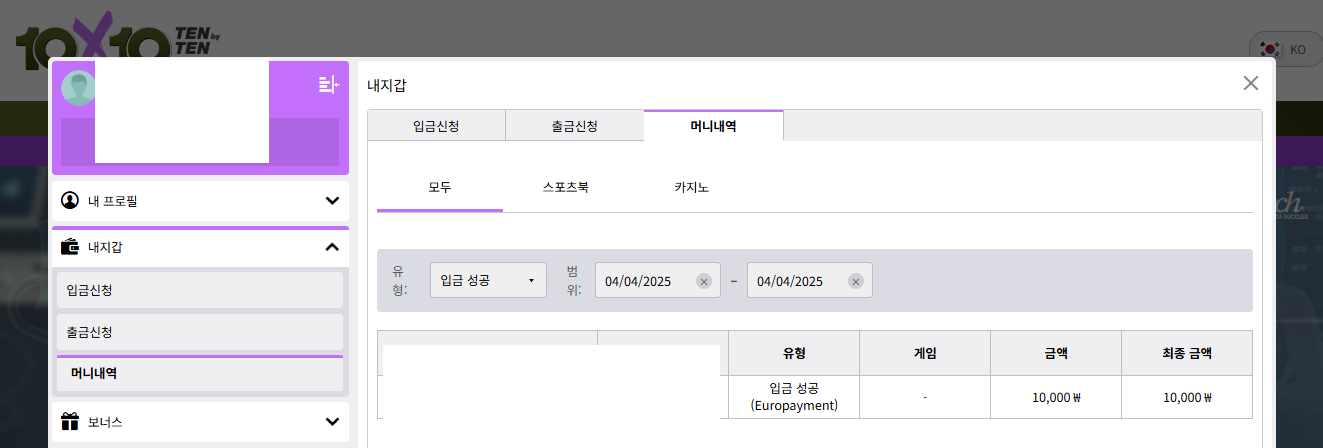Click the 내지갑 wallet icon

tap(70, 246)
